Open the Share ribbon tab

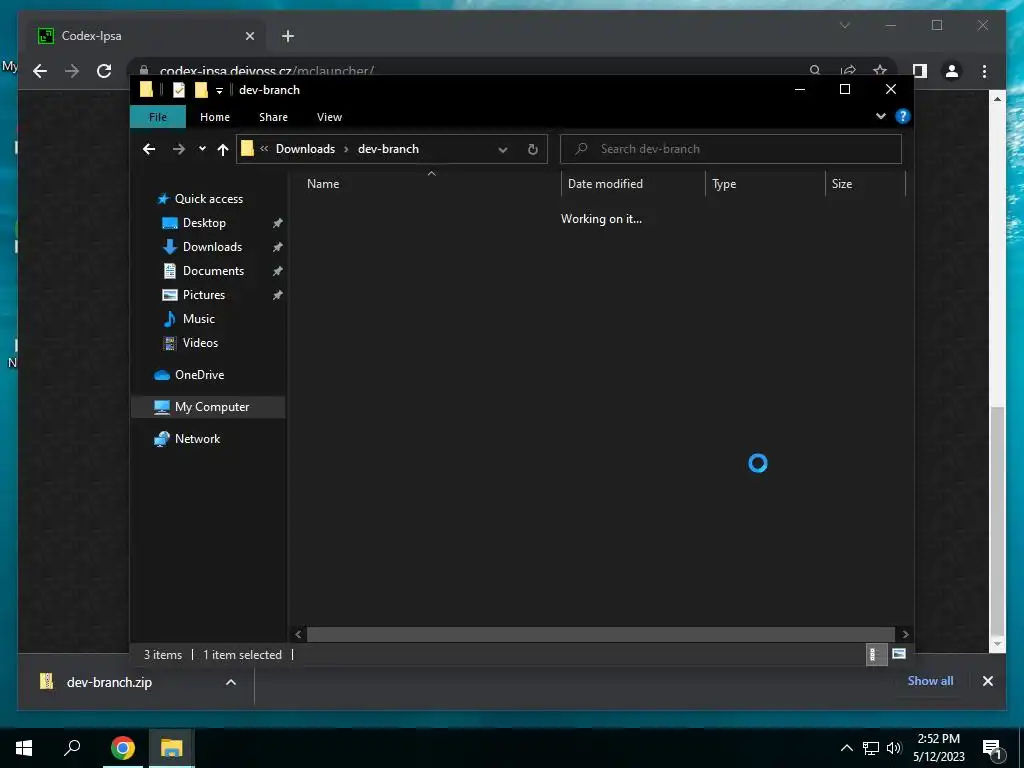(x=273, y=117)
